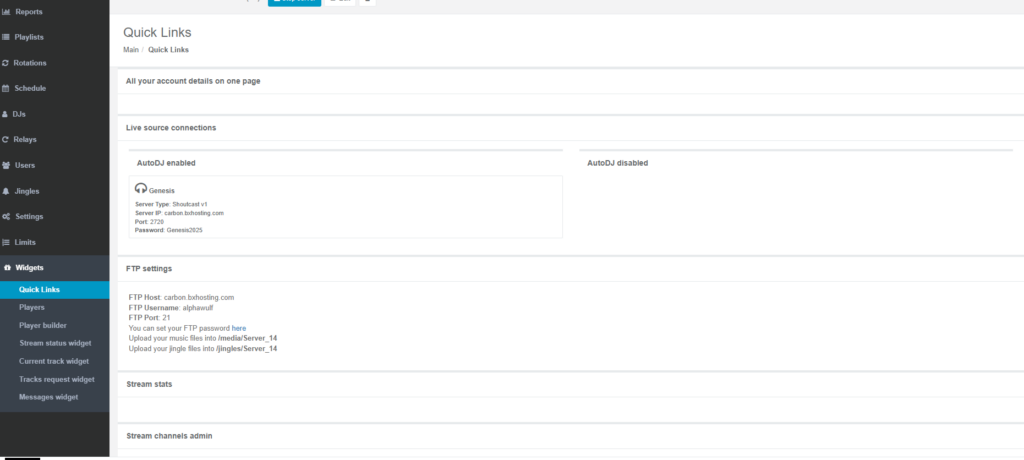Select Messages widget in sidebar
The height and width of the screenshot is (460, 1024).
point(48,397)
